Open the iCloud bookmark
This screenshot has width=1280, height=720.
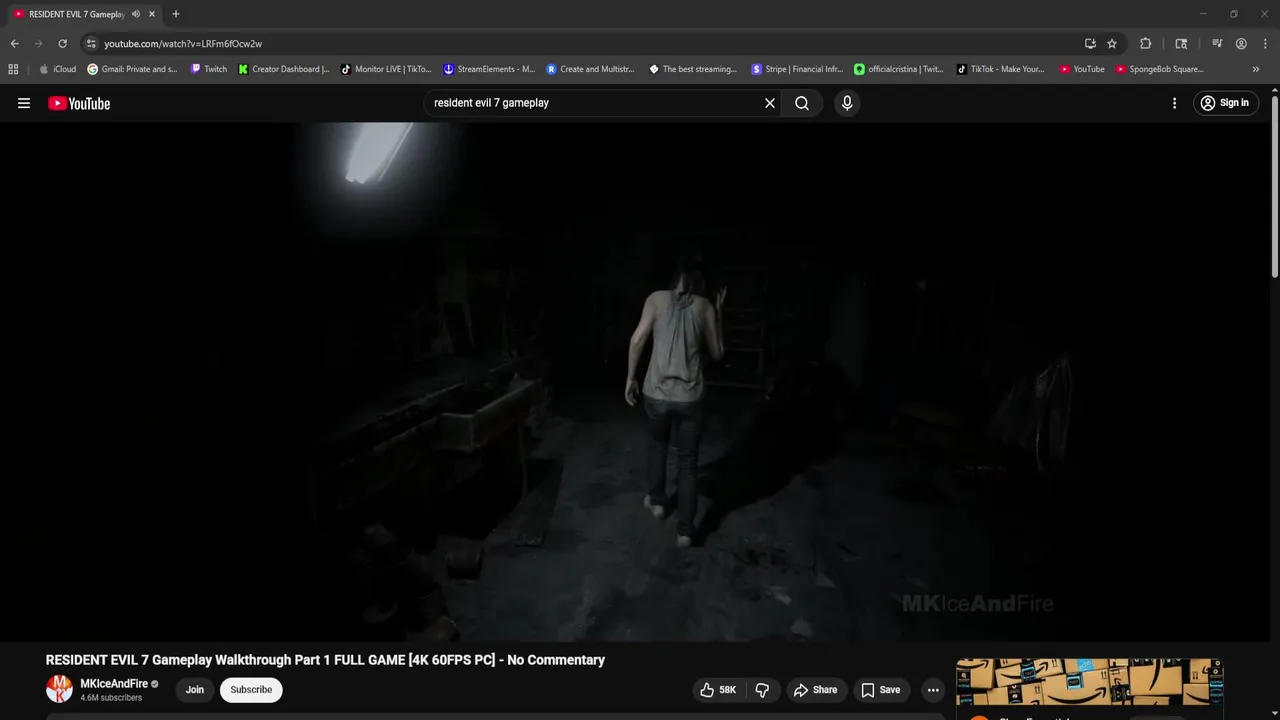coord(58,69)
